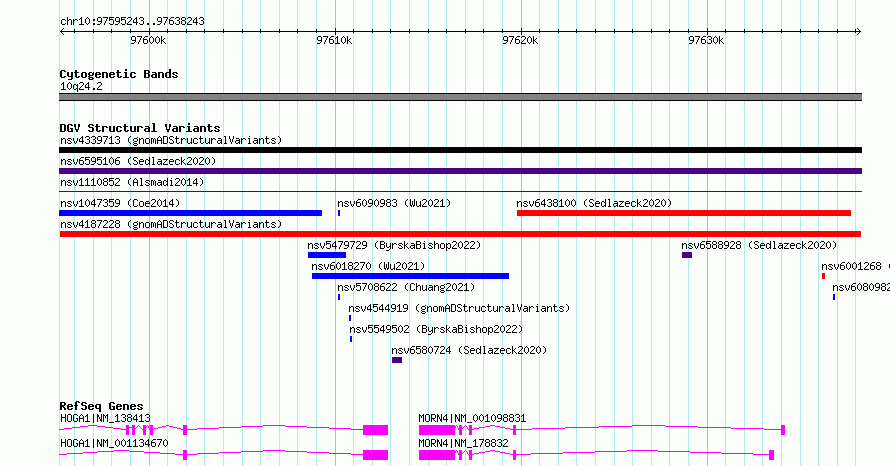Select the blue nsv6018270 variant bar
Viewport: 890px width, 466px height.
pos(410,276)
